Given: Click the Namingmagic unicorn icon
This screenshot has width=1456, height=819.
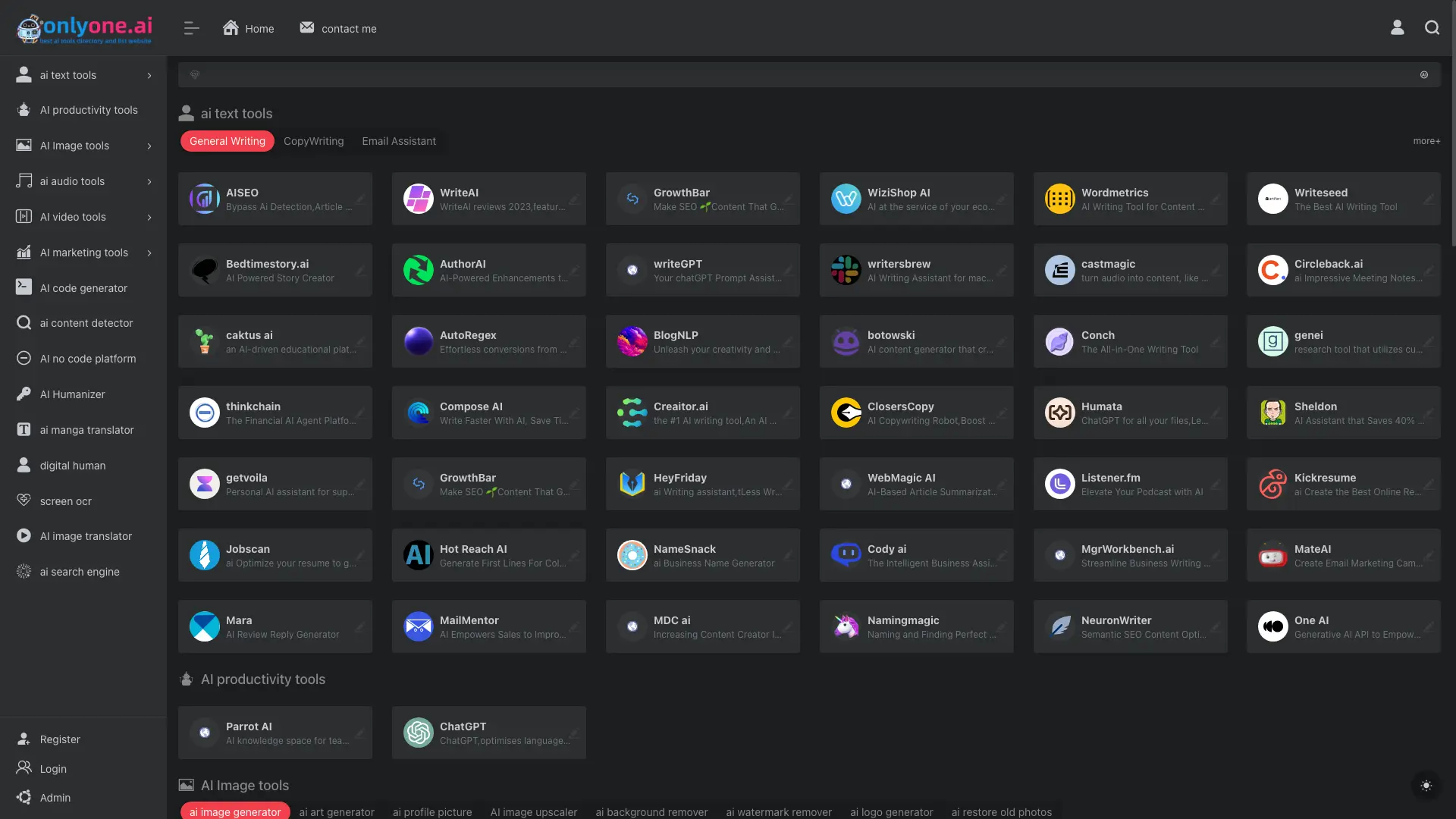Looking at the screenshot, I should coord(846,626).
